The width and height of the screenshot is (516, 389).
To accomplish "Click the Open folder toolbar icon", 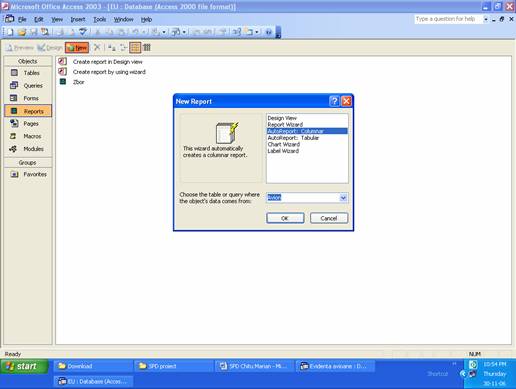I will point(22,32).
